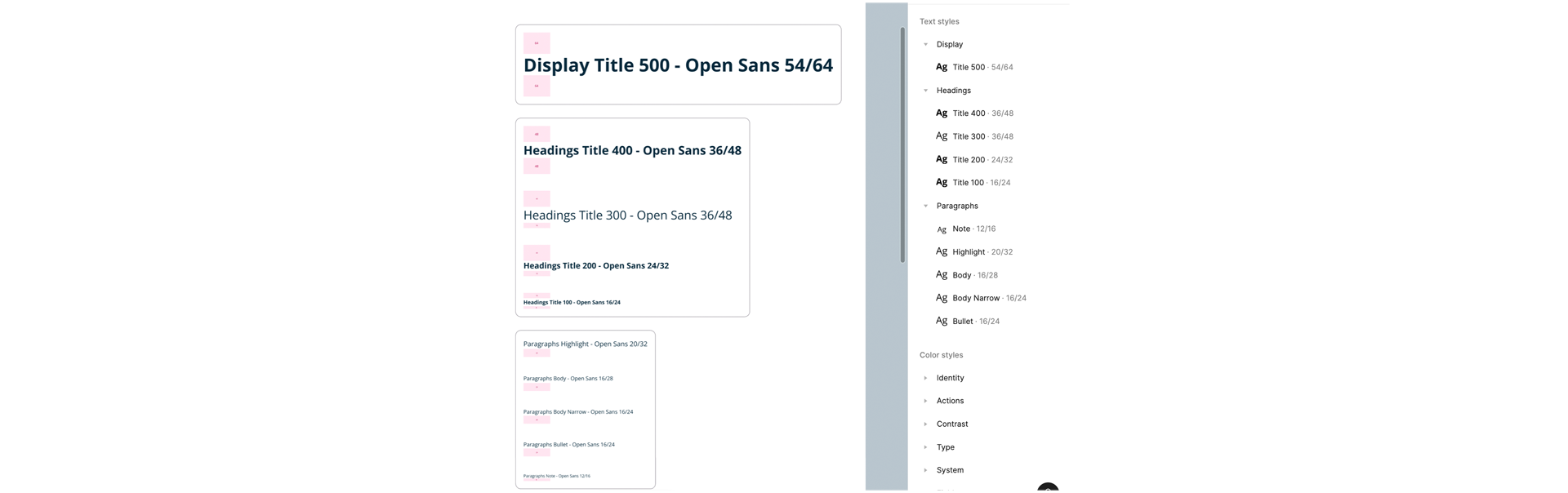This screenshot has width=1568, height=493.
Task: Click the Ag icon for Title 500
Action: (x=941, y=67)
